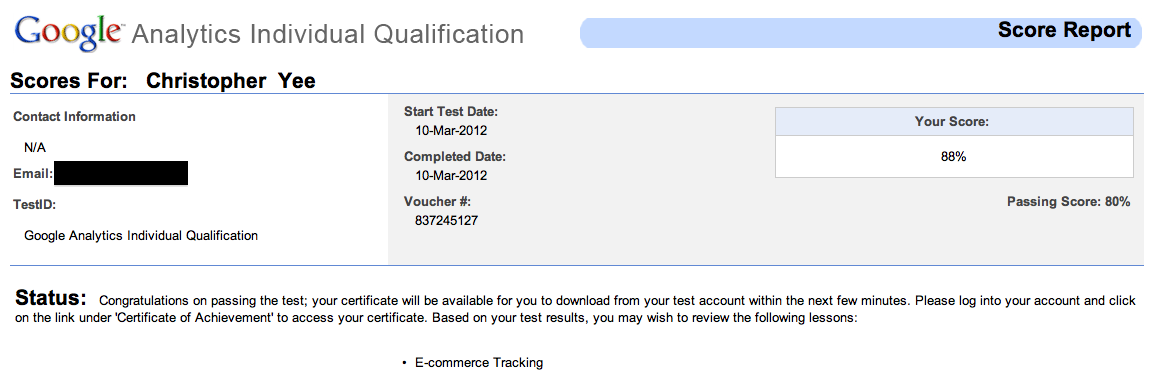Click the redacted email black box
Viewport: 1157px width, 380px height.
121,173
